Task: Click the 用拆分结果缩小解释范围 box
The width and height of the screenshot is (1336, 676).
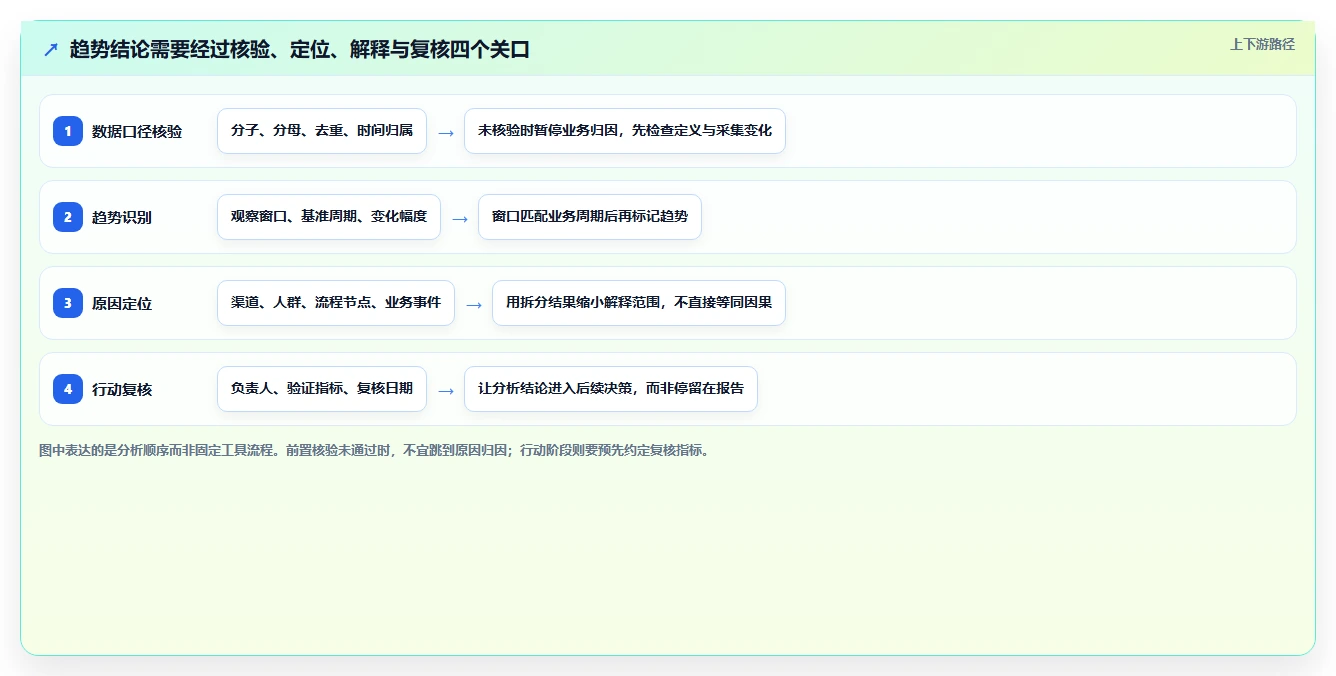Action: (x=639, y=303)
